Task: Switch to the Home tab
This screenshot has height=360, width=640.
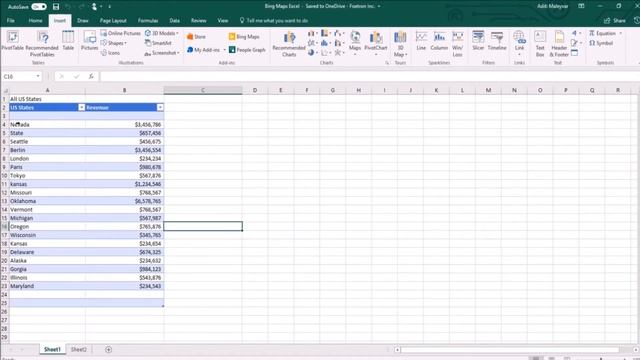Action: (x=35, y=20)
